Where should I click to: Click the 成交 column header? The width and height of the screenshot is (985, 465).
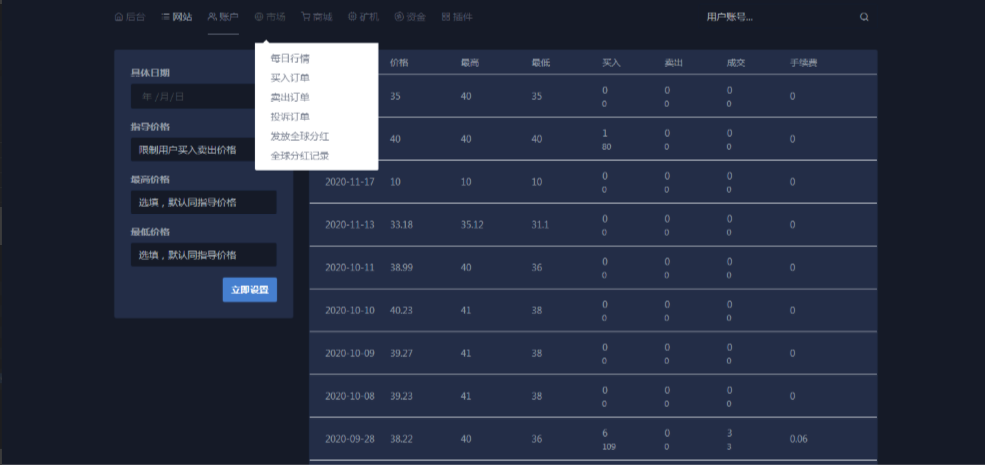click(736, 63)
